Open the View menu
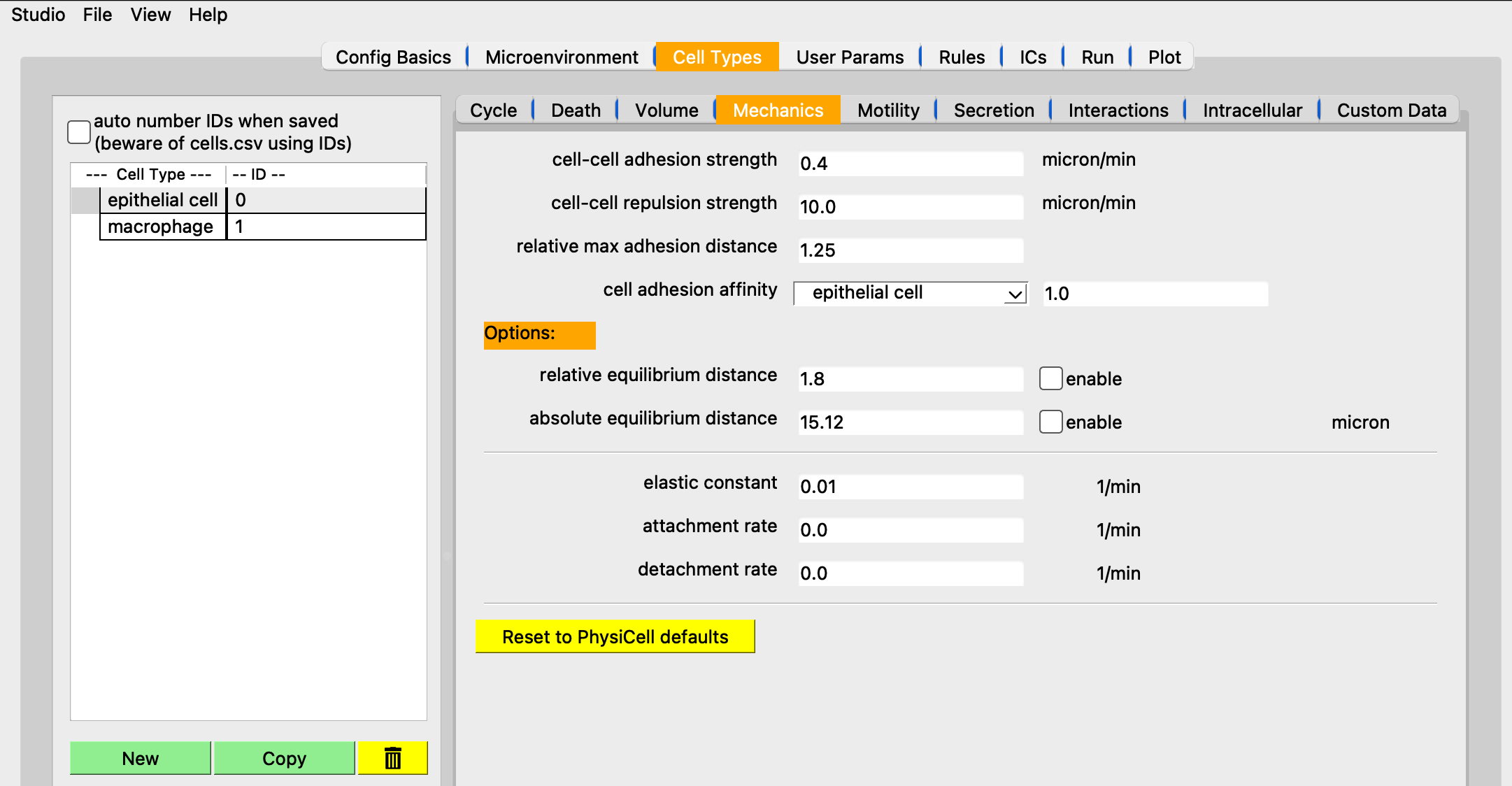Image resolution: width=1512 pixels, height=786 pixels. [x=150, y=15]
